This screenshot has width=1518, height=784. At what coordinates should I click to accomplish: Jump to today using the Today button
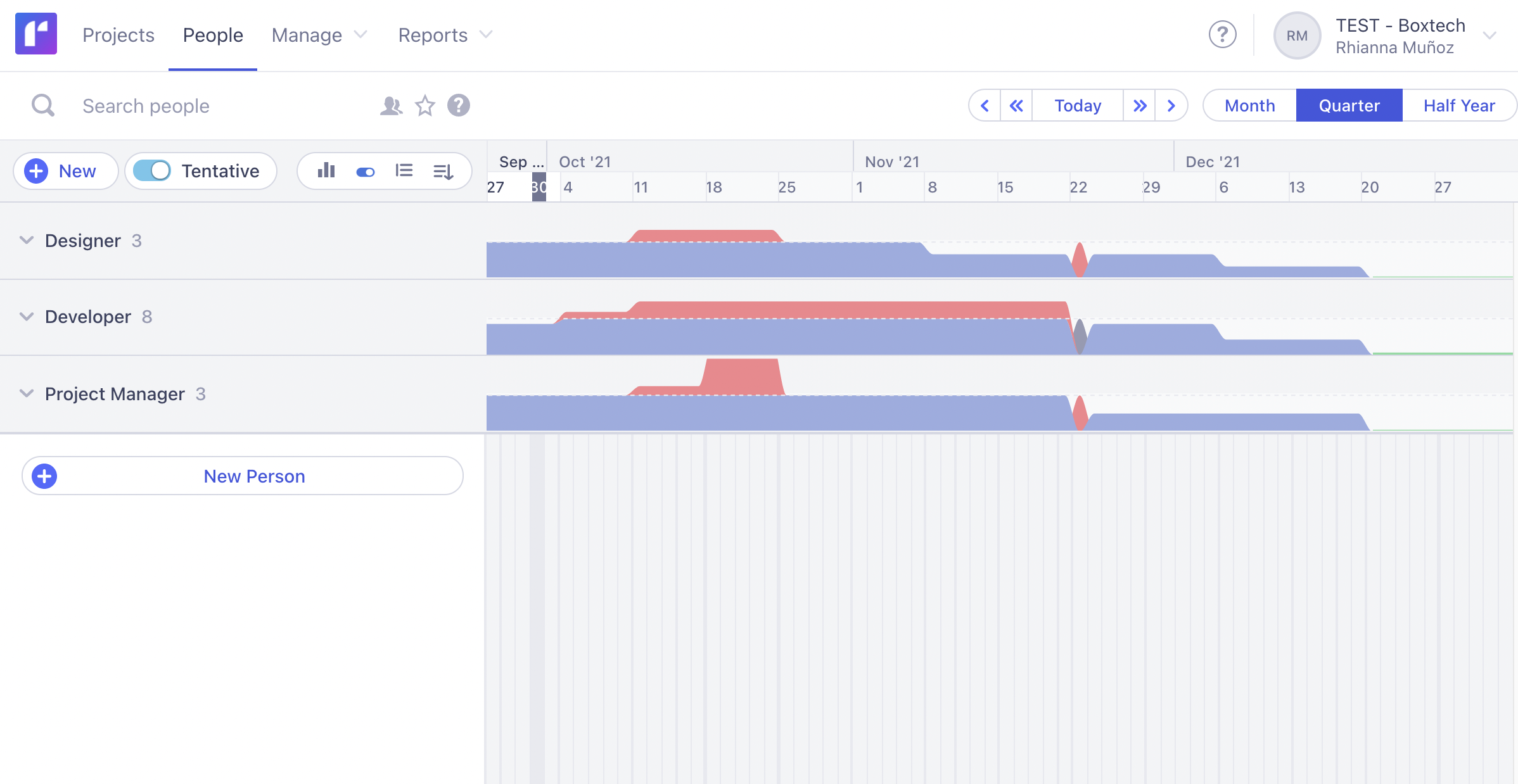[1077, 105]
